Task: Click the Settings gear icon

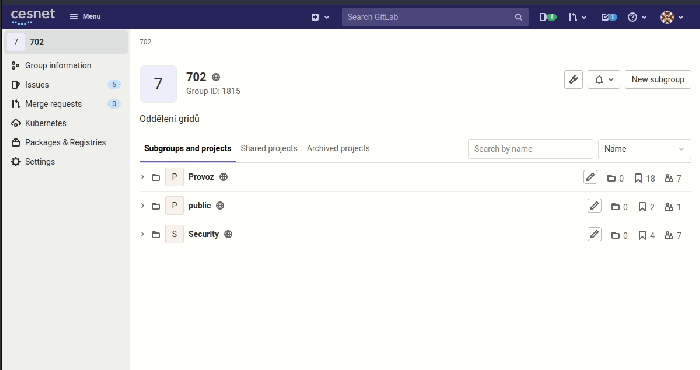Action: (x=16, y=162)
